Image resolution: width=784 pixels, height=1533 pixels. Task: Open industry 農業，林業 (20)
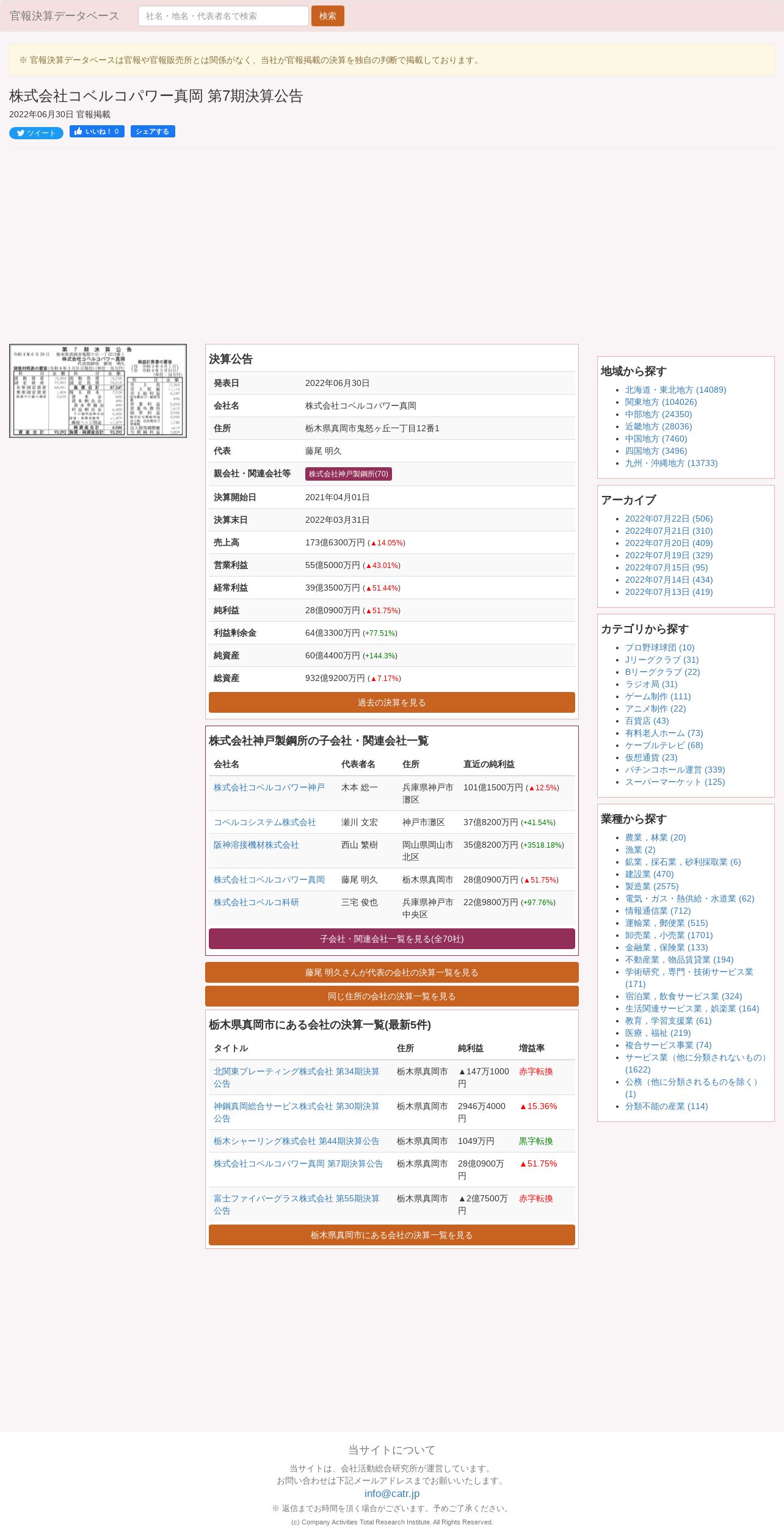click(655, 837)
